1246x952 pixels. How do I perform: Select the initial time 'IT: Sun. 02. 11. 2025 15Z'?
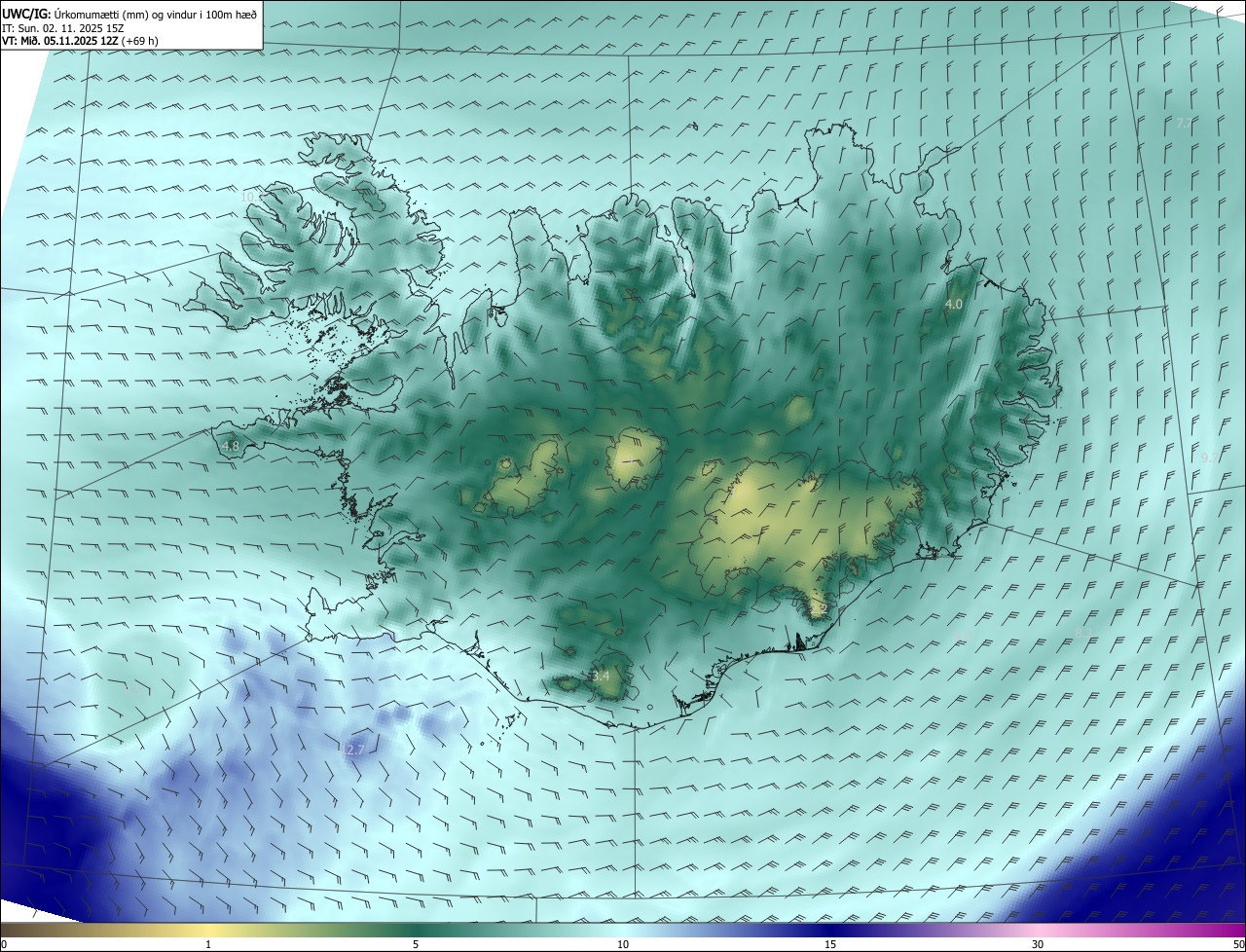click(x=62, y=28)
